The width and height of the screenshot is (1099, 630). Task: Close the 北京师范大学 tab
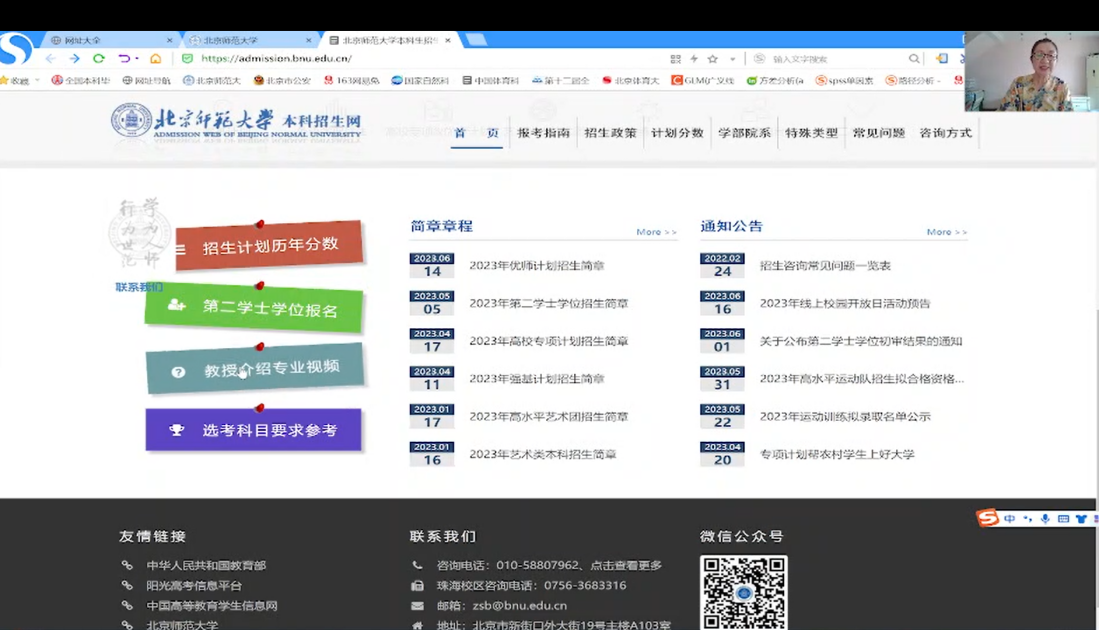click(308, 41)
